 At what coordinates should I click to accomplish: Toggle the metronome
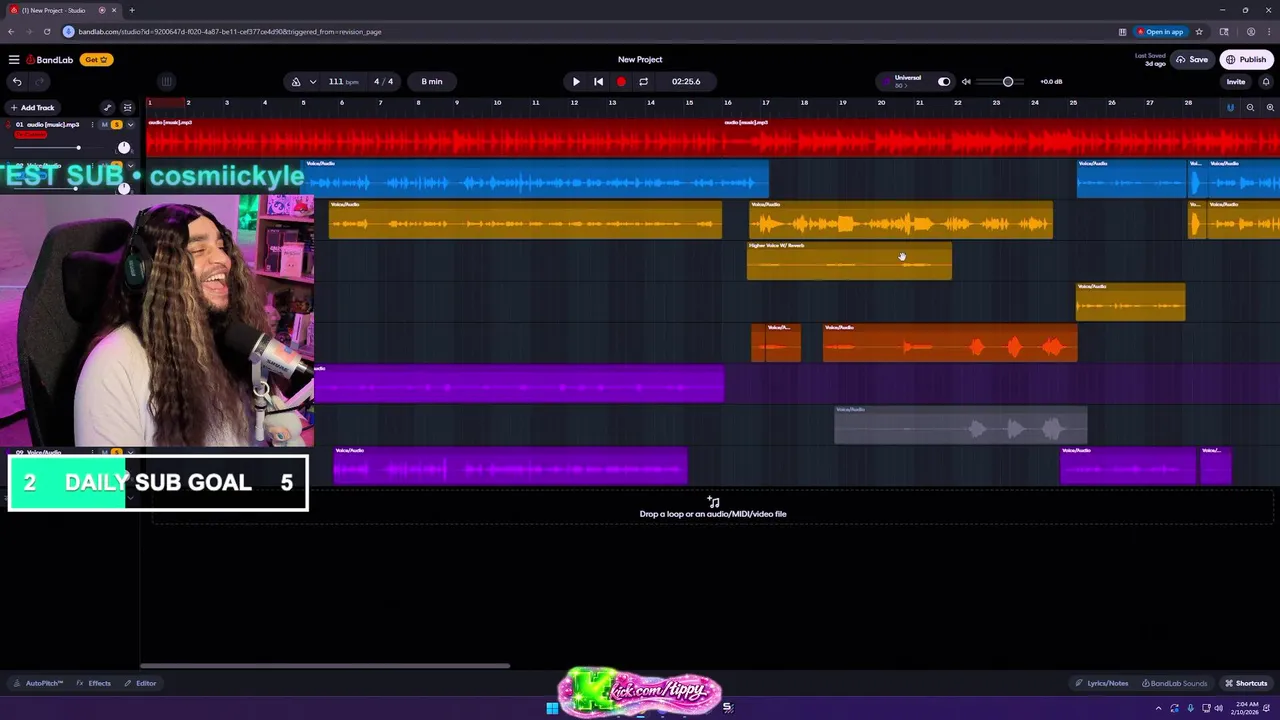click(x=296, y=82)
